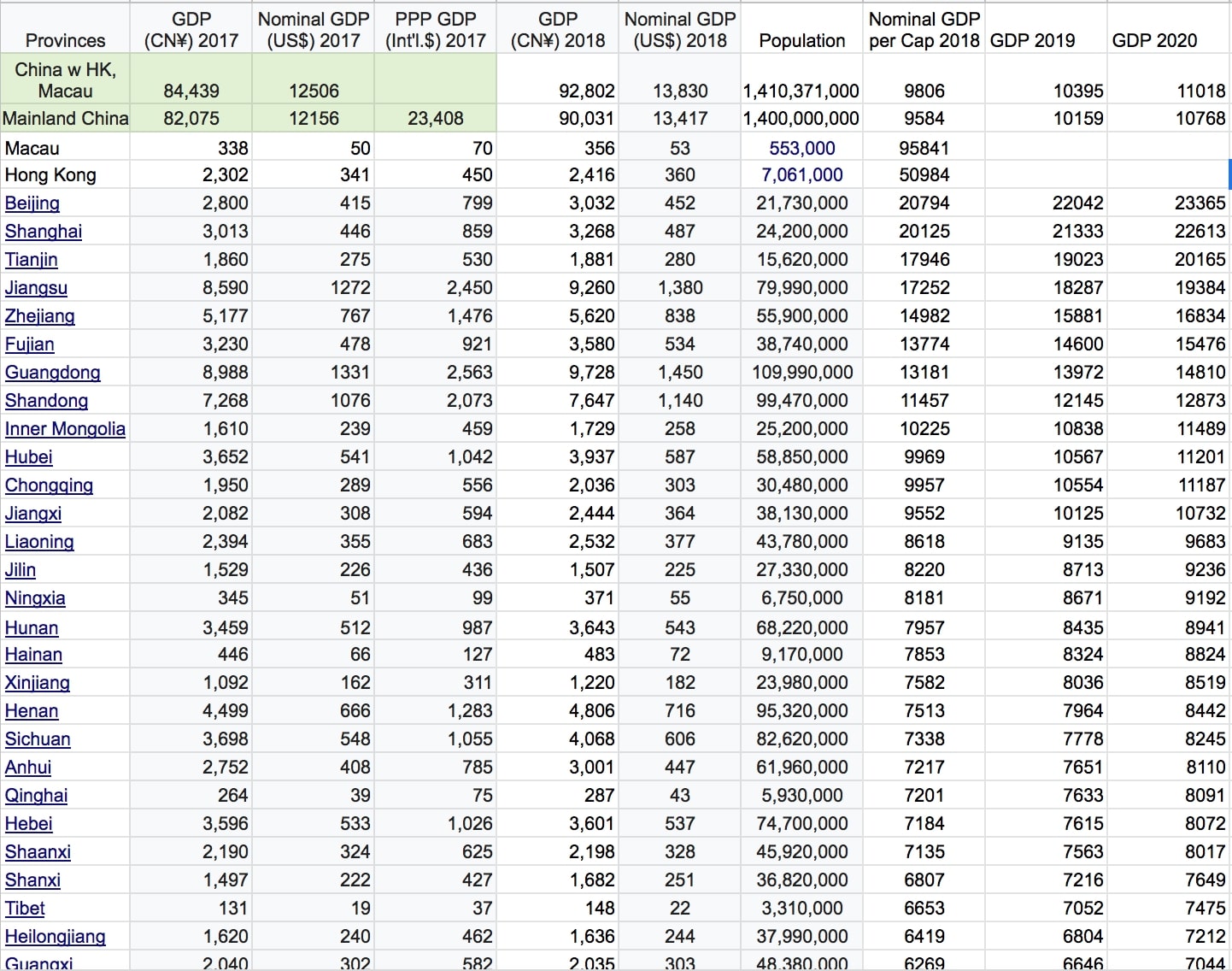Select the China w HK, Macau cell
The height and width of the screenshot is (971, 1232).
(65, 79)
